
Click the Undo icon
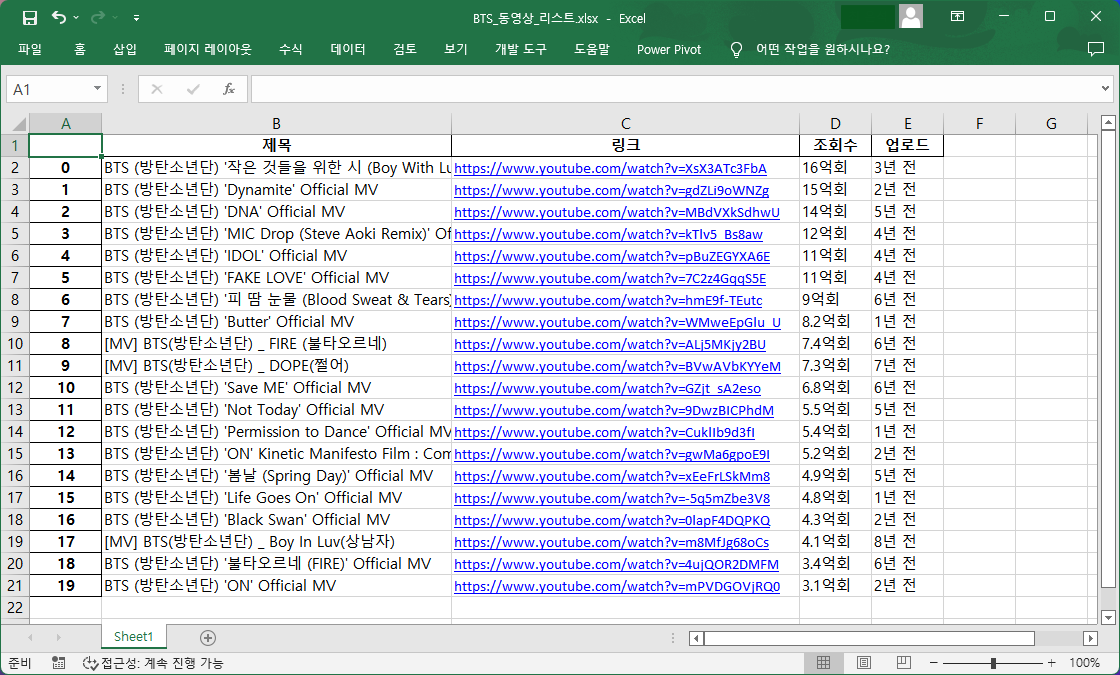point(57,17)
